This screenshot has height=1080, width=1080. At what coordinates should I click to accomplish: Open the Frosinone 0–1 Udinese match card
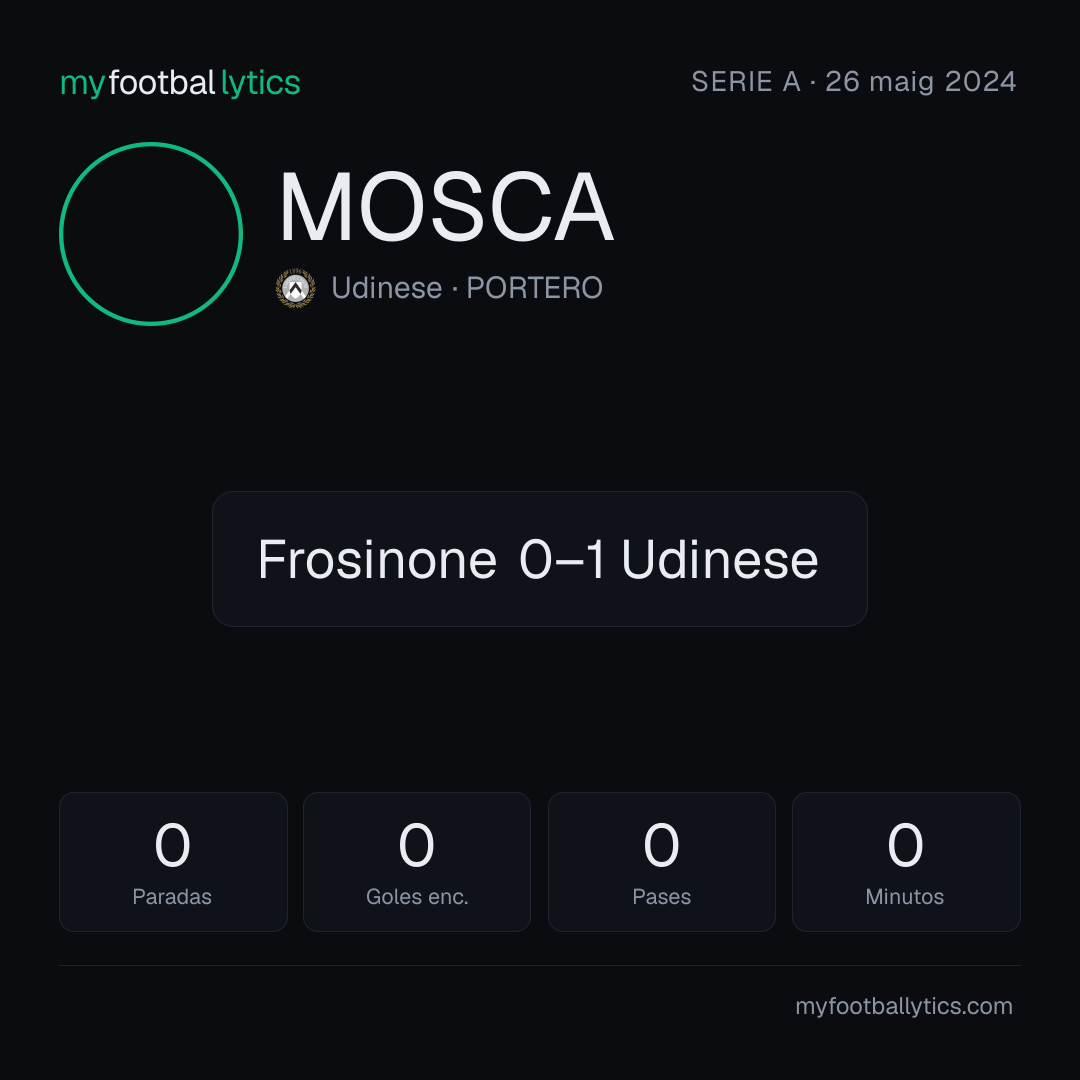coord(540,559)
